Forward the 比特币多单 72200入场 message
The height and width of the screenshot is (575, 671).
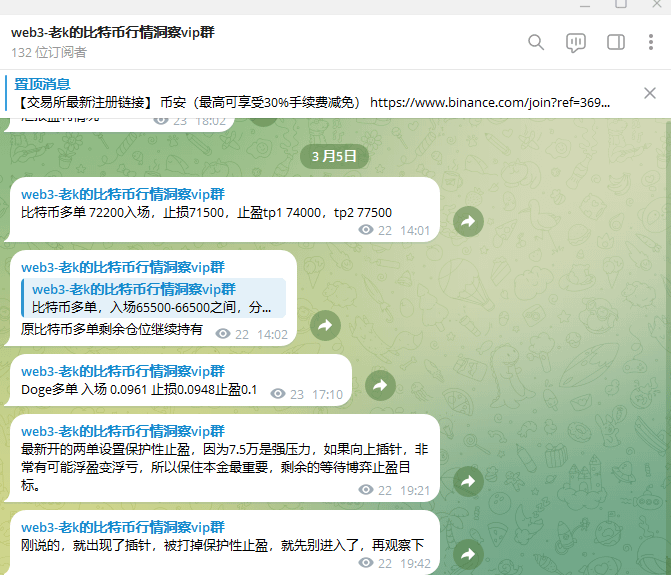tap(468, 222)
